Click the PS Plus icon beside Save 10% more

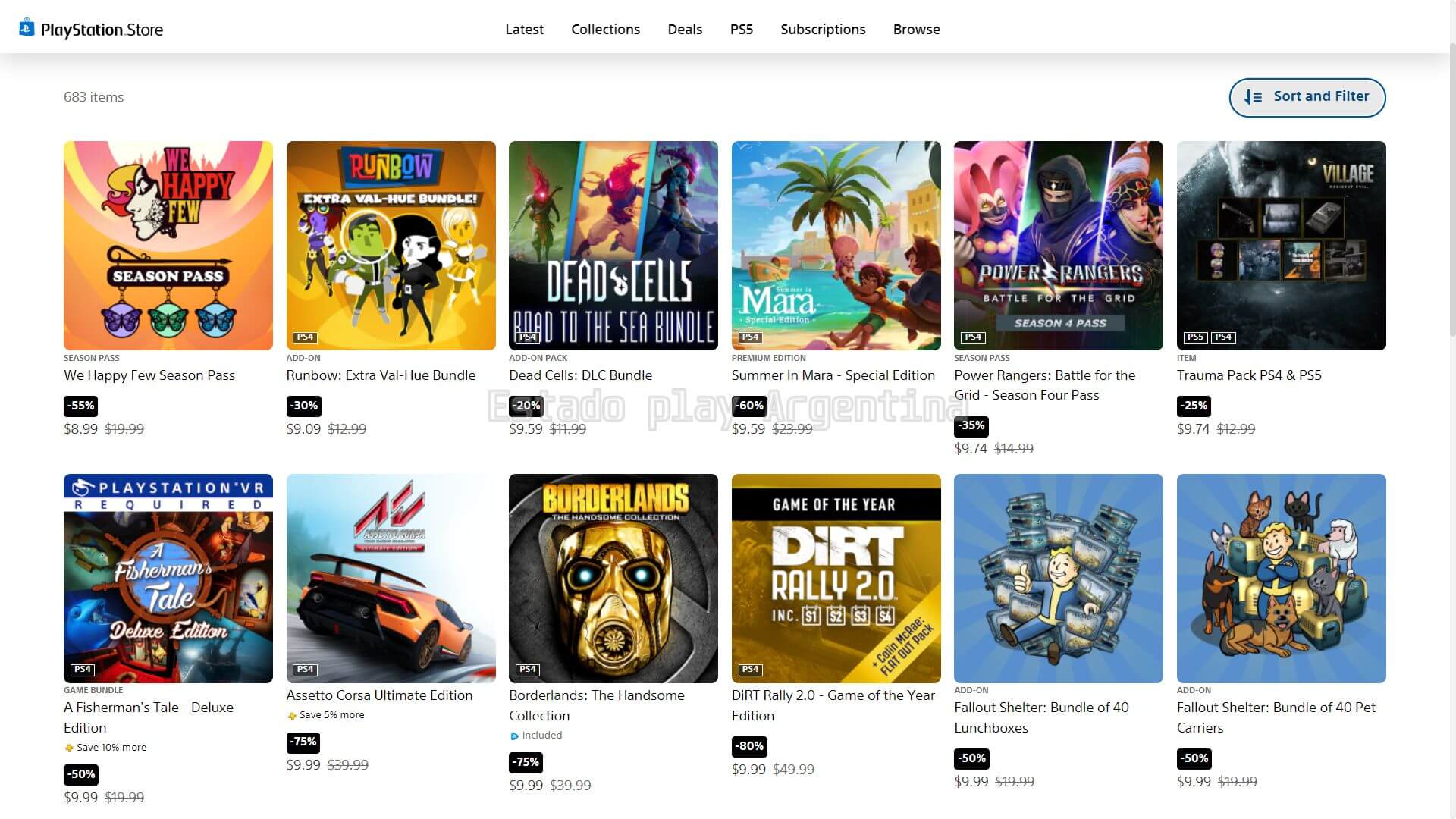69,748
